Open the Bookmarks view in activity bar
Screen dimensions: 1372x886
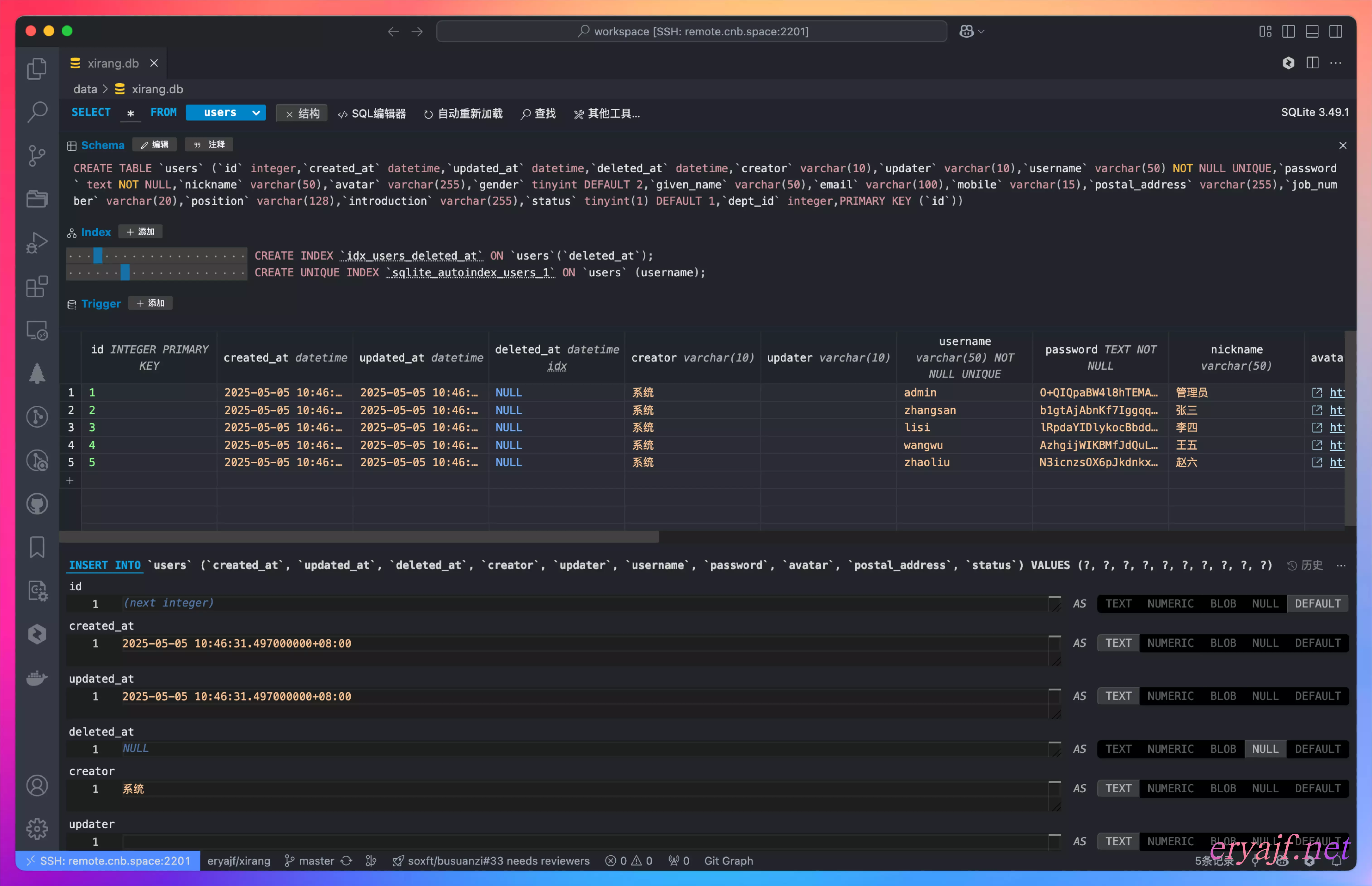(x=37, y=547)
